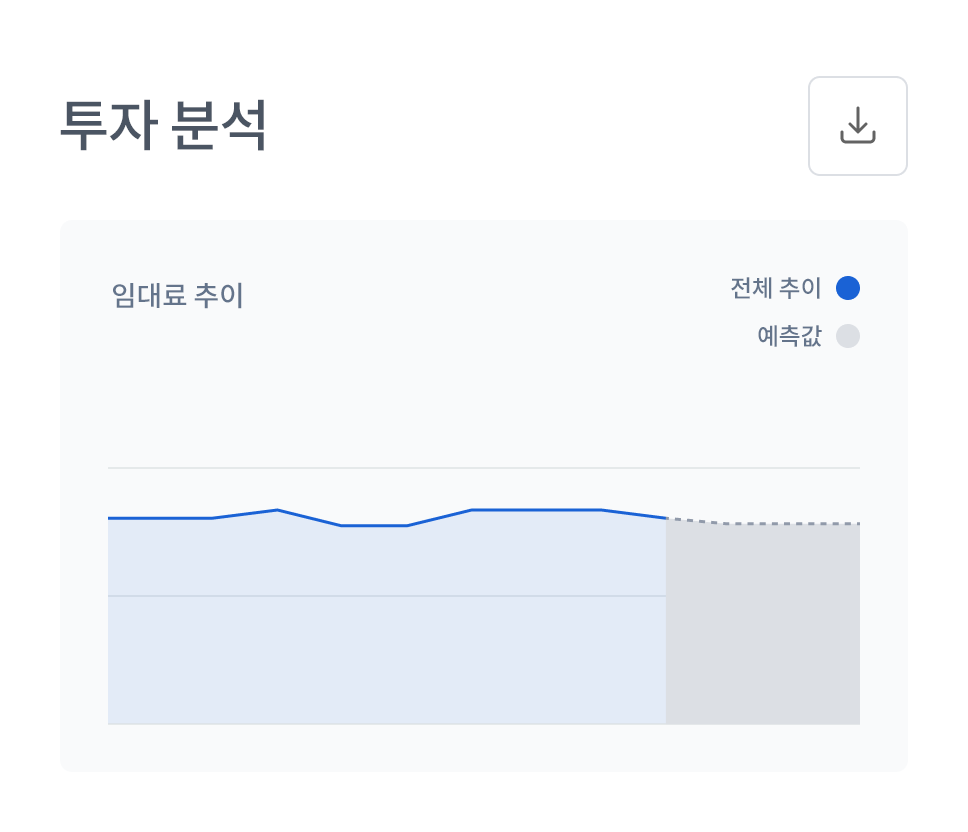Screen dimensions: 968x832
Task: Select the 임대료 추이 chart title
Action: [178, 296]
